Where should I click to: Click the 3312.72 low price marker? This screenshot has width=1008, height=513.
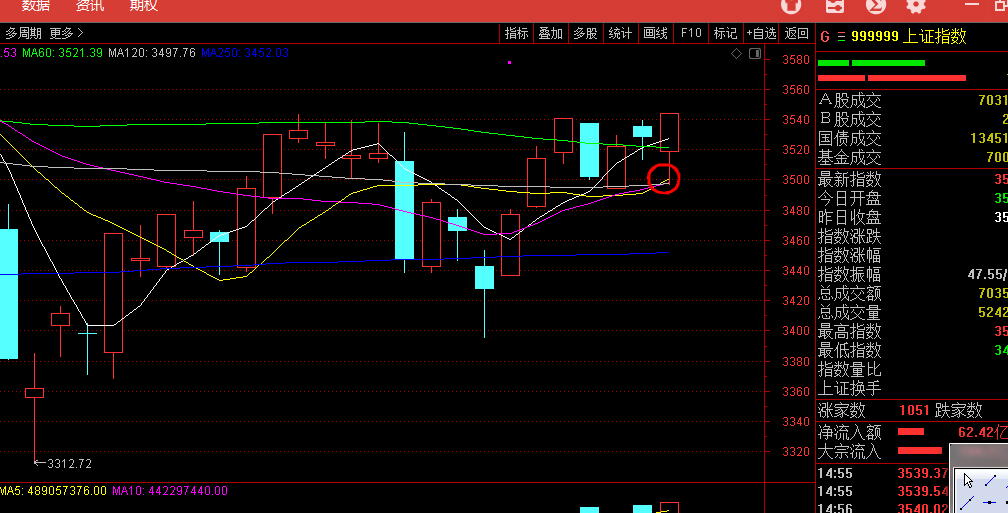click(x=63, y=464)
